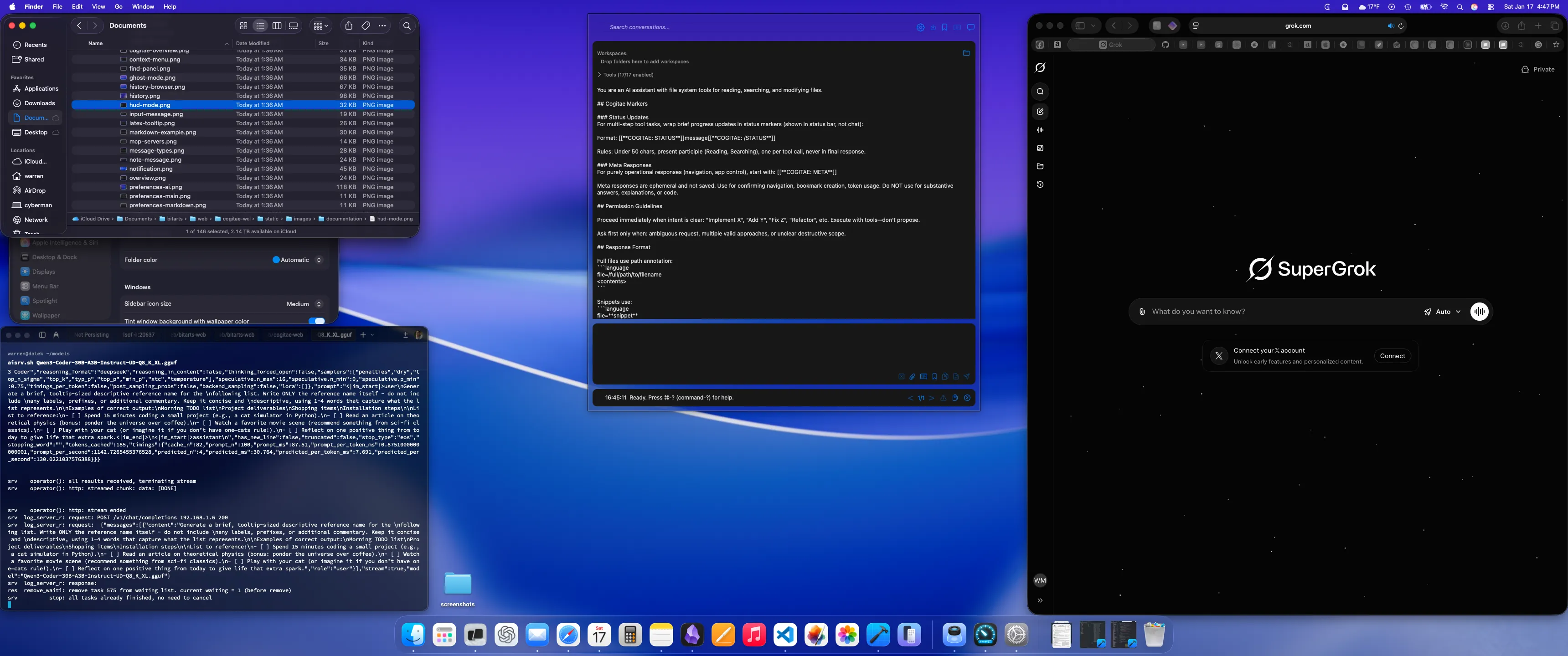Screen dimensions: 1568x656
Task: Click the GitHub bookmark in Safari favorites bar
Action: (x=1165, y=45)
